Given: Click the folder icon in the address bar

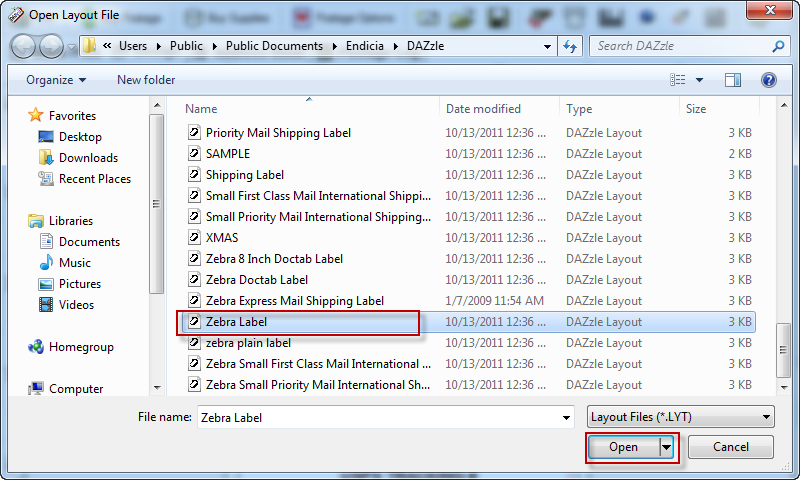Looking at the screenshot, I should [x=89, y=46].
